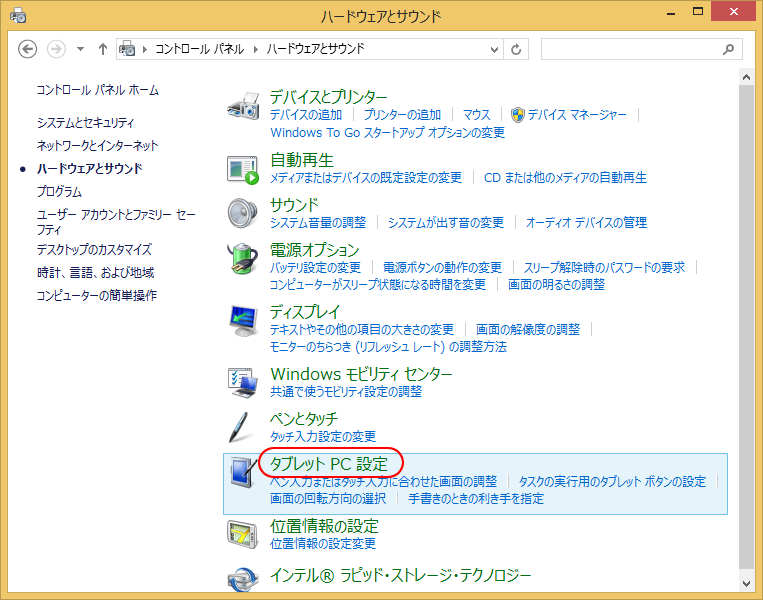Go back with the Back arrow button
Screen dimensions: 763x600
pyautogui.click(x=27, y=49)
